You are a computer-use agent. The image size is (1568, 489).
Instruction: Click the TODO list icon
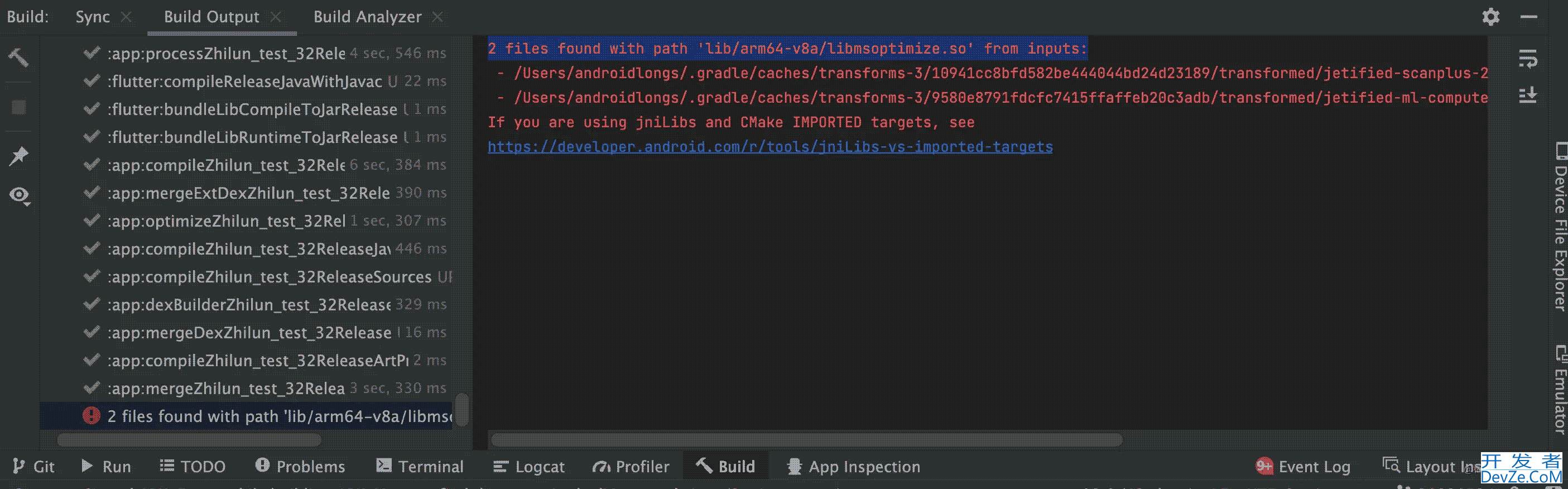(x=167, y=467)
